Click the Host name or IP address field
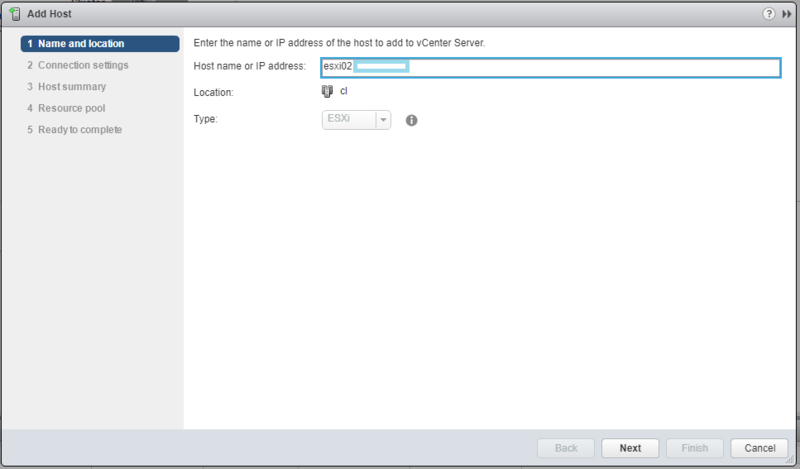This screenshot has height=469, width=800. tap(551, 67)
